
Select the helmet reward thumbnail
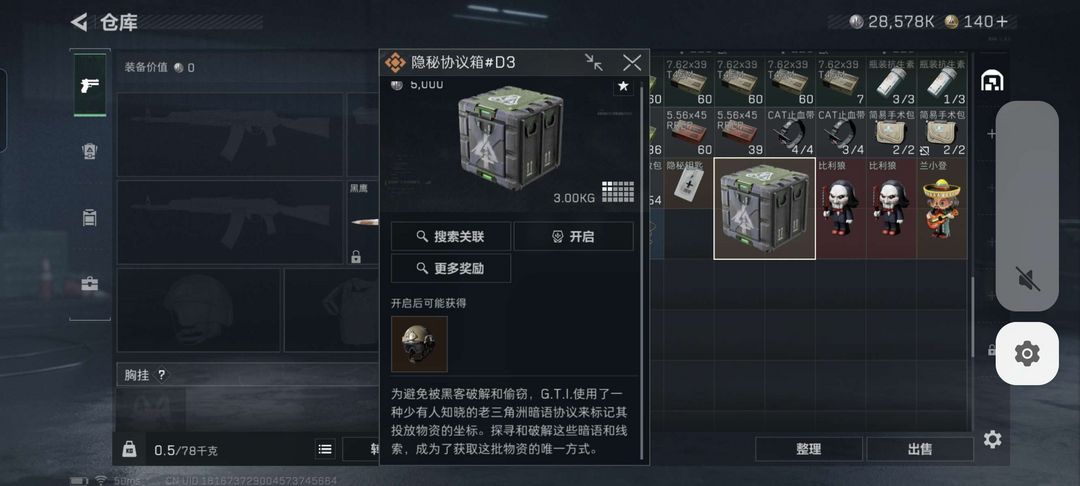(419, 344)
